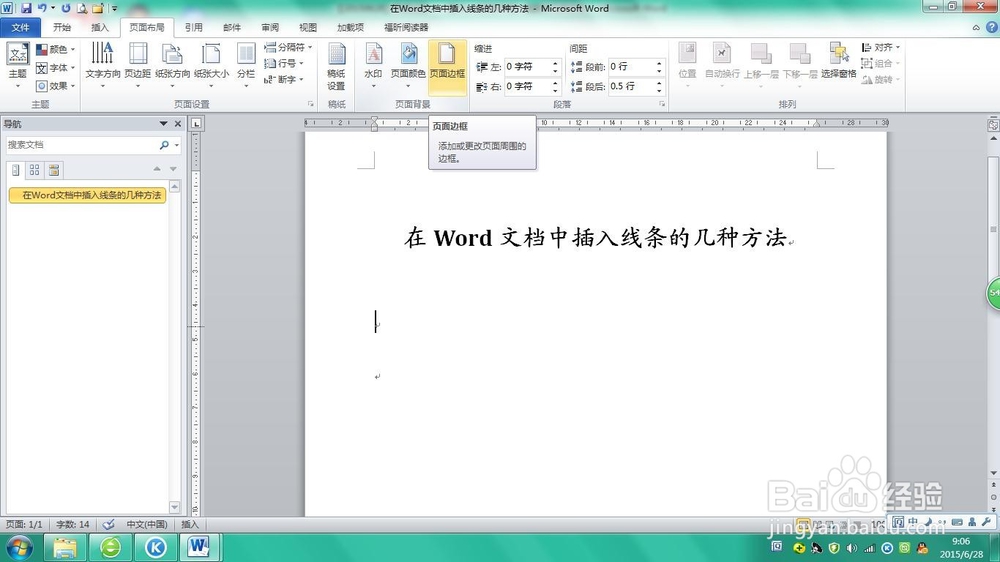
Task: Open Line Numbers (行号) dropdown
Action: pos(284,63)
